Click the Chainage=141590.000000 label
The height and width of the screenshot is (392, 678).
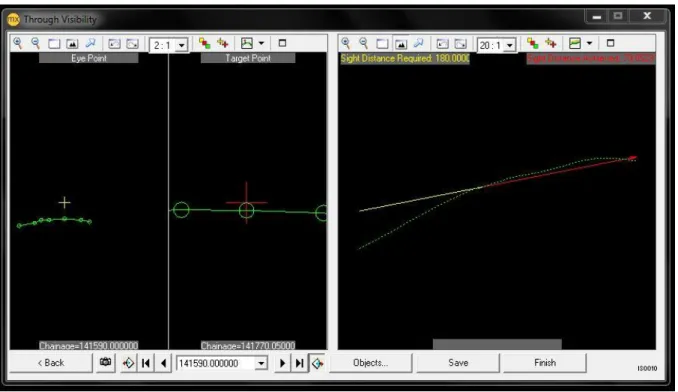[89, 346]
